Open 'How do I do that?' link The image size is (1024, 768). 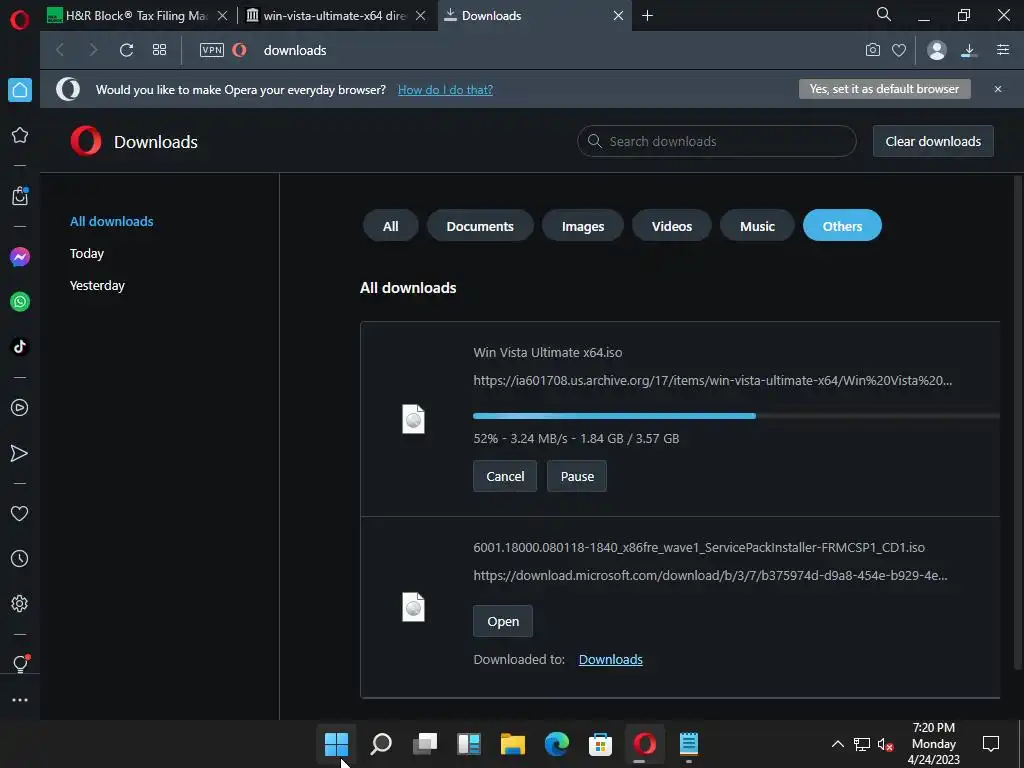point(445,89)
